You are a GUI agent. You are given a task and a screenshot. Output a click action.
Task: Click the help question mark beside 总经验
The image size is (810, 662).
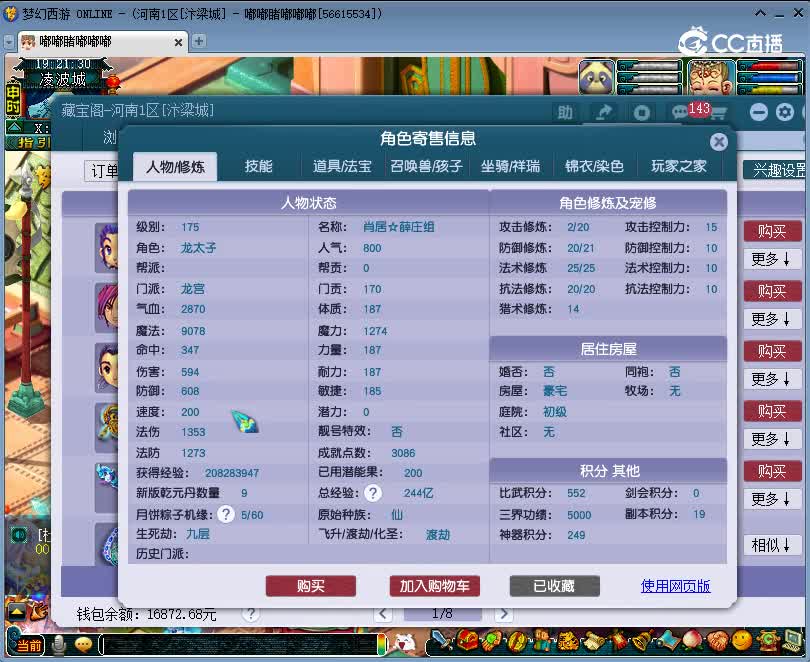[373, 493]
